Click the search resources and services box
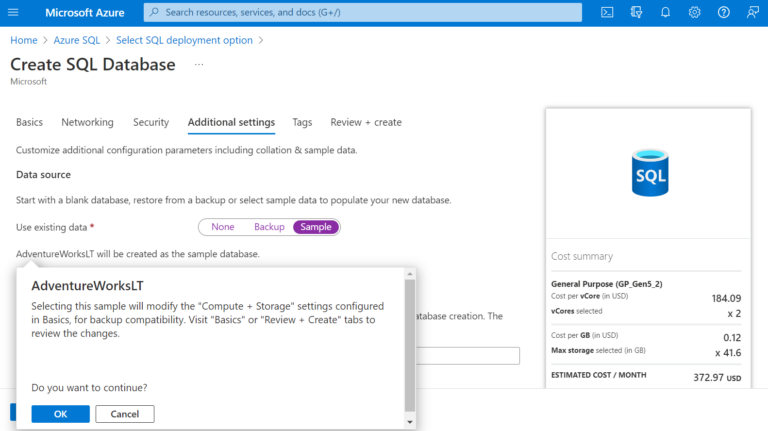This screenshot has width=768, height=431. coord(363,12)
